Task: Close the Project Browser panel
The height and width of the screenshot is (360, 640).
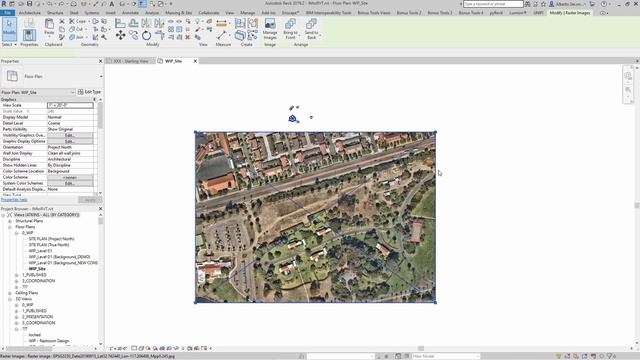Action: [x=100, y=209]
